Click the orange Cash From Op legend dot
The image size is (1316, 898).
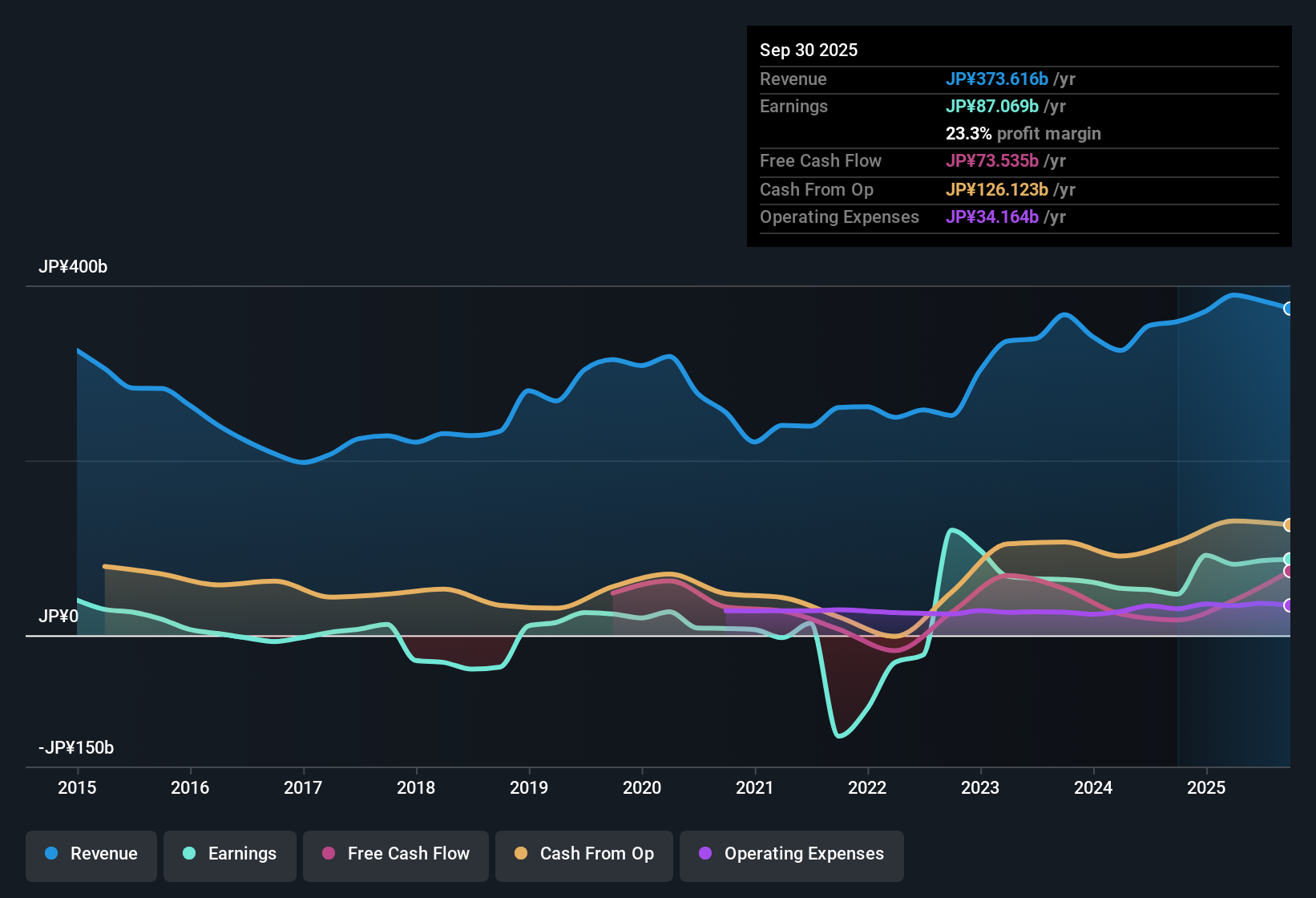click(x=521, y=854)
